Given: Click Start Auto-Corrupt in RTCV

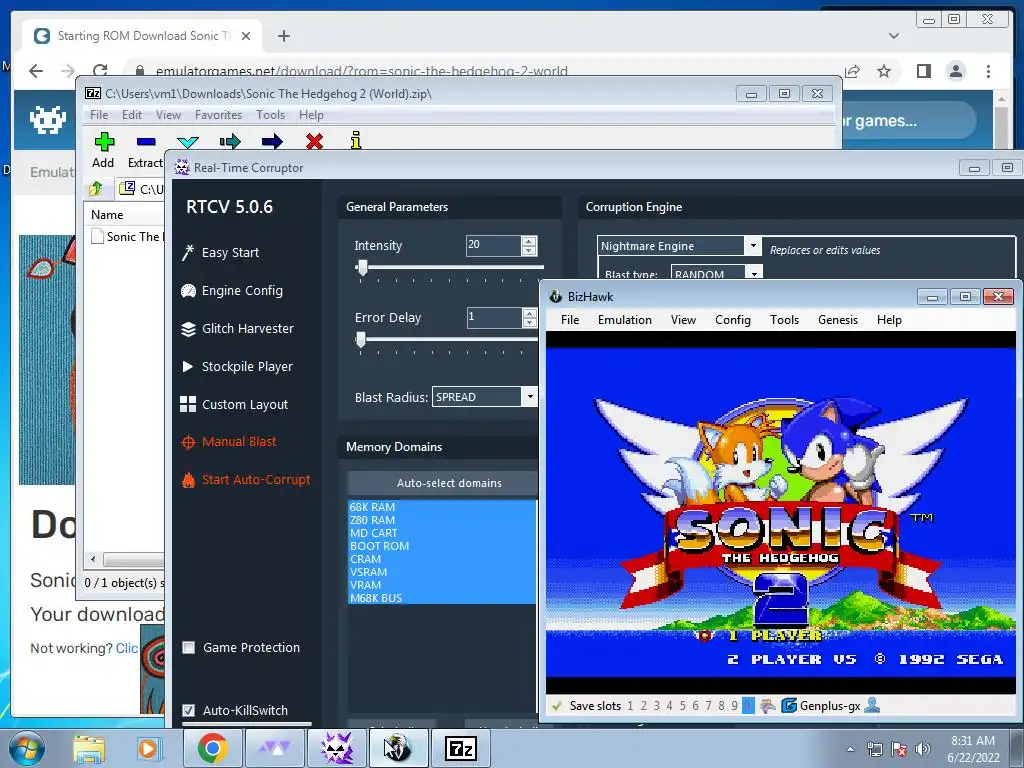Looking at the screenshot, I should click(x=255, y=480).
